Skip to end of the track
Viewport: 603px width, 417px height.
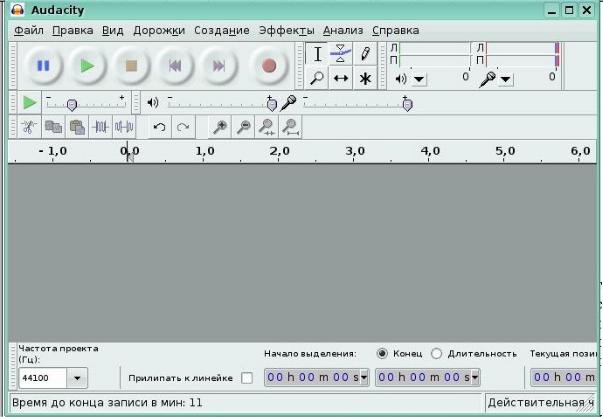[219, 66]
